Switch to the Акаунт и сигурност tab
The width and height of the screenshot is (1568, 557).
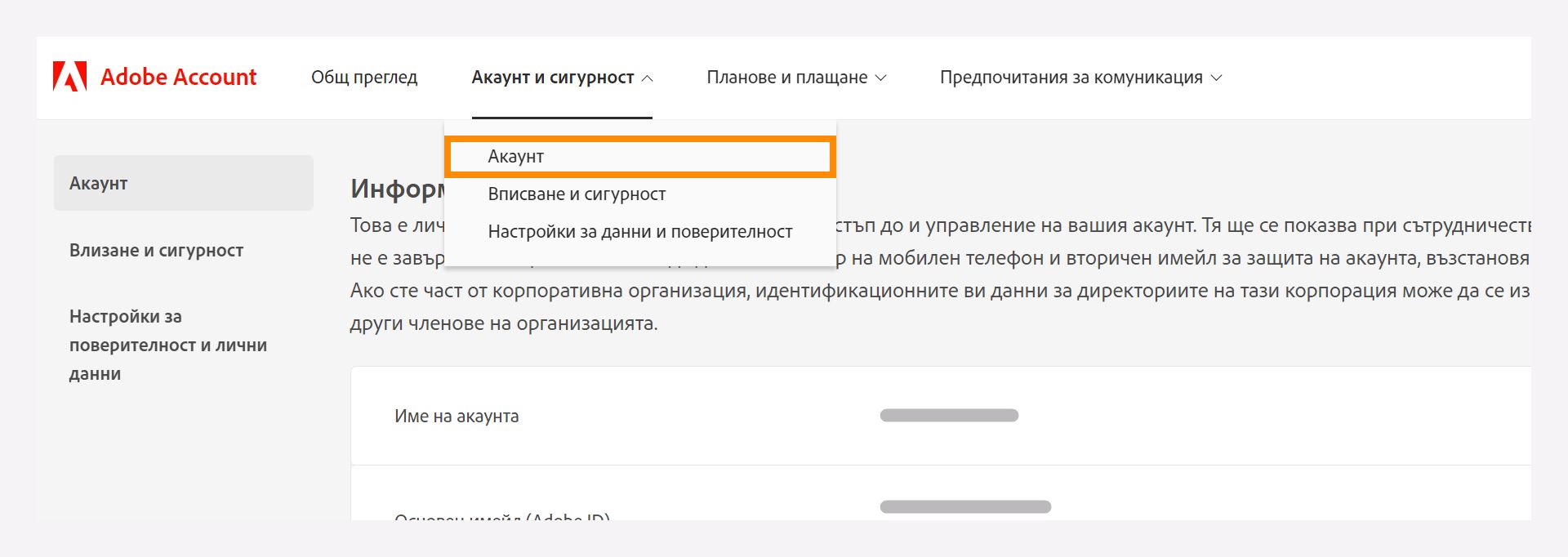(x=552, y=77)
